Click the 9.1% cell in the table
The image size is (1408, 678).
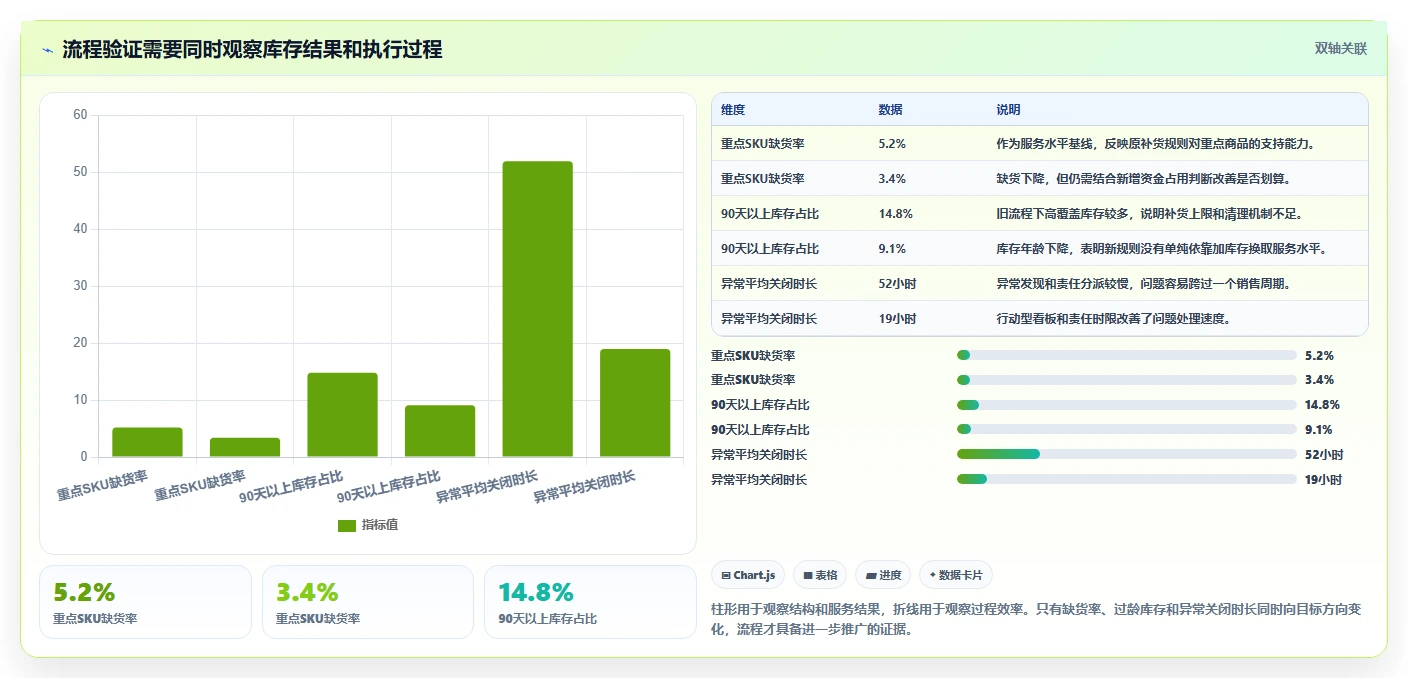coord(892,249)
